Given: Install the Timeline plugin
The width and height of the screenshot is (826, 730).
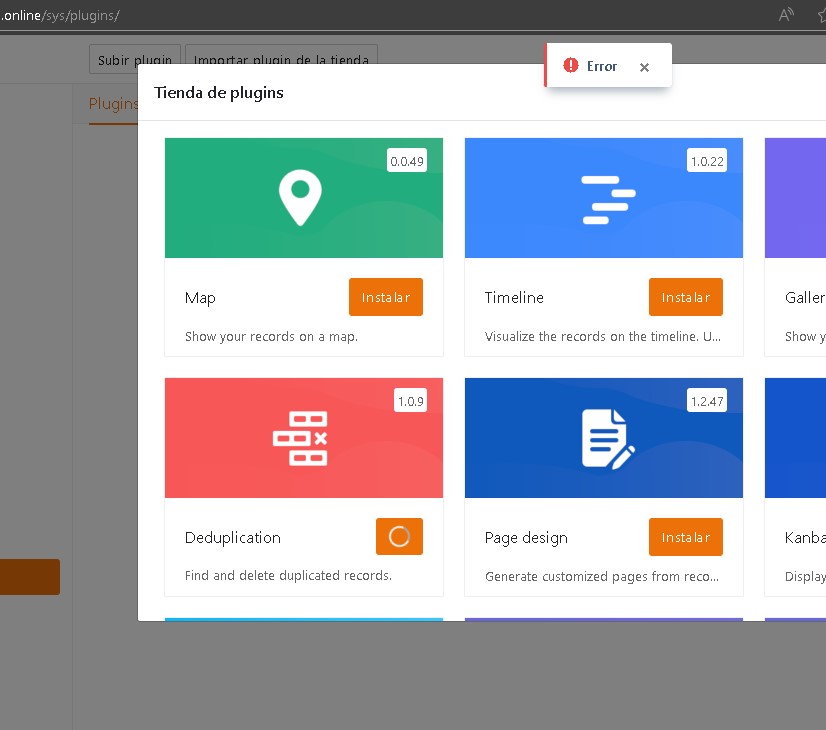Looking at the screenshot, I should [685, 297].
